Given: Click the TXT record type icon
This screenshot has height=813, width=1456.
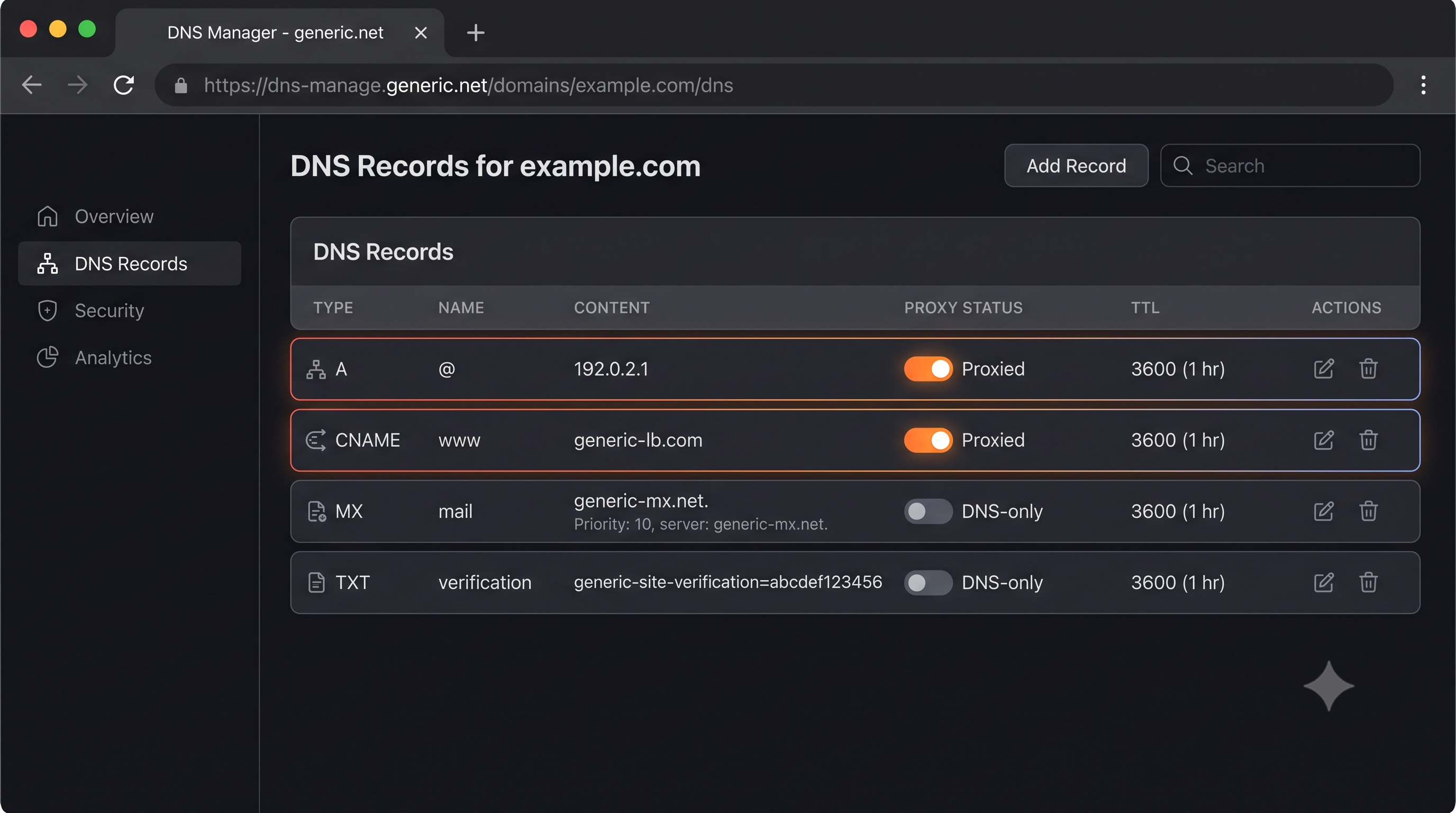Looking at the screenshot, I should click(316, 582).
